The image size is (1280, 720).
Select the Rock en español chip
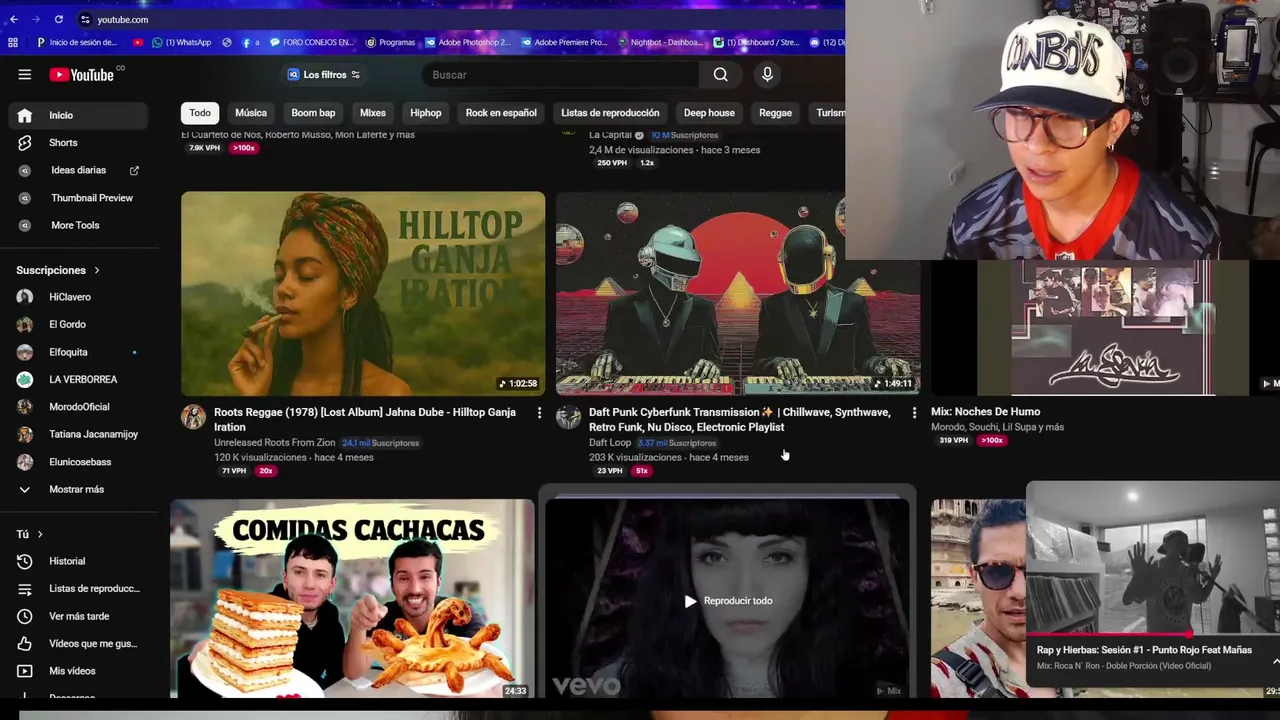tap(501, 113)
